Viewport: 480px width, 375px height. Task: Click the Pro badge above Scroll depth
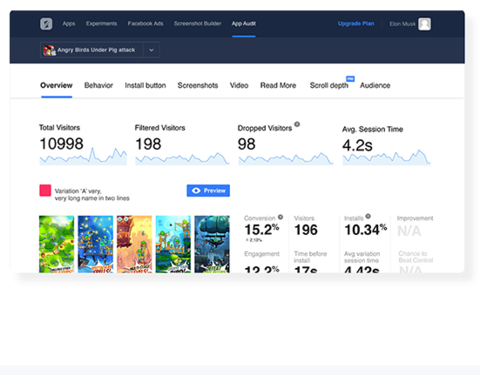point(350,79)
